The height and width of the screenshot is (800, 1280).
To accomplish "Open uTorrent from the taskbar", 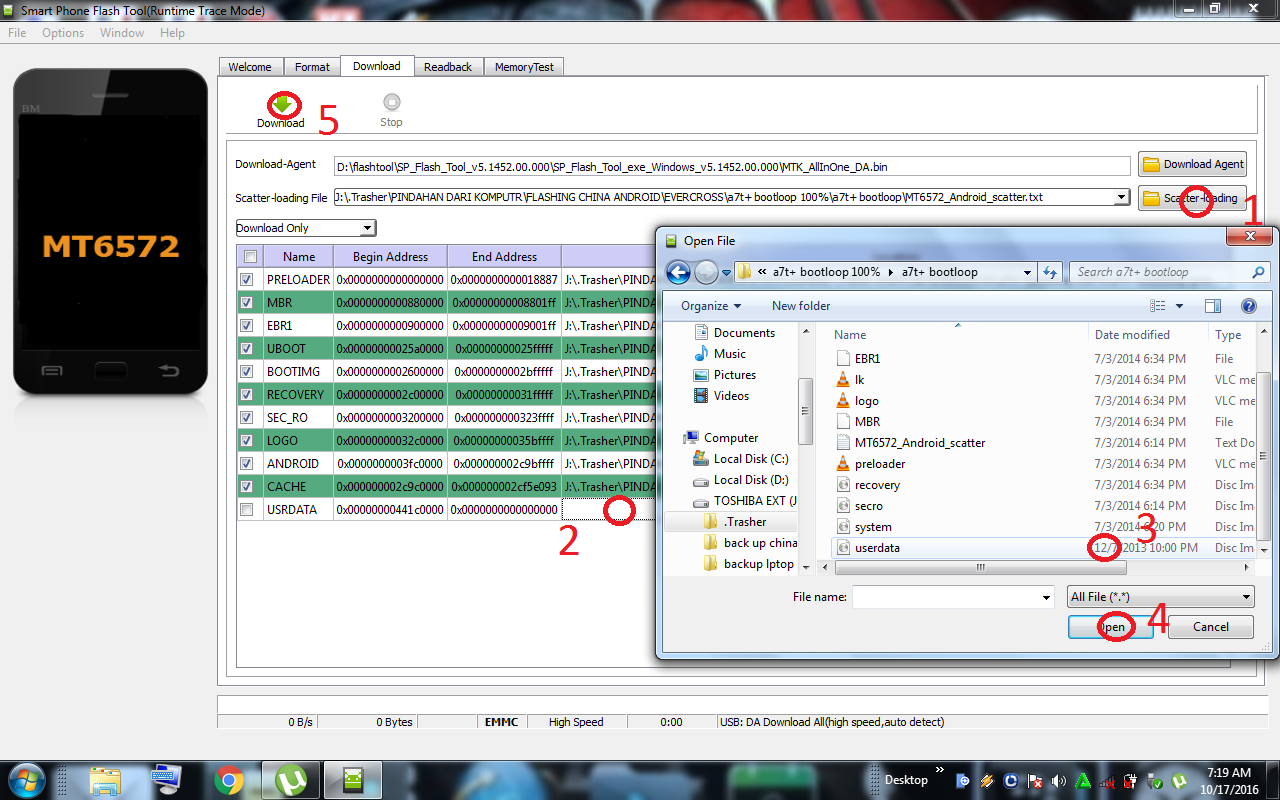I will coord(291,779).
